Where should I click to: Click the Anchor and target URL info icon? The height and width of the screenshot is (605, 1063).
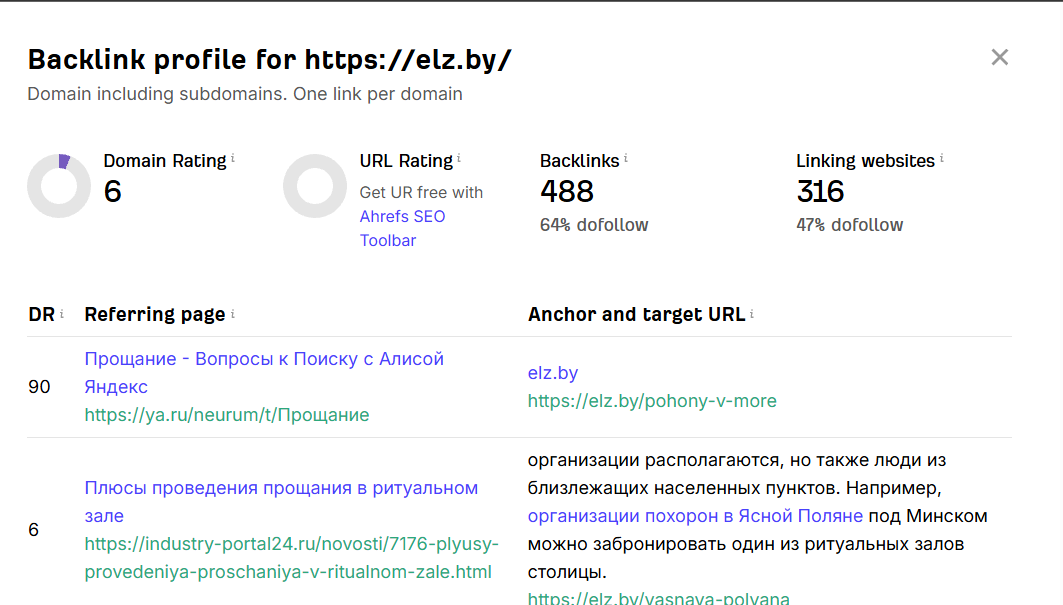pyautogui.click(x=752, y=313)
